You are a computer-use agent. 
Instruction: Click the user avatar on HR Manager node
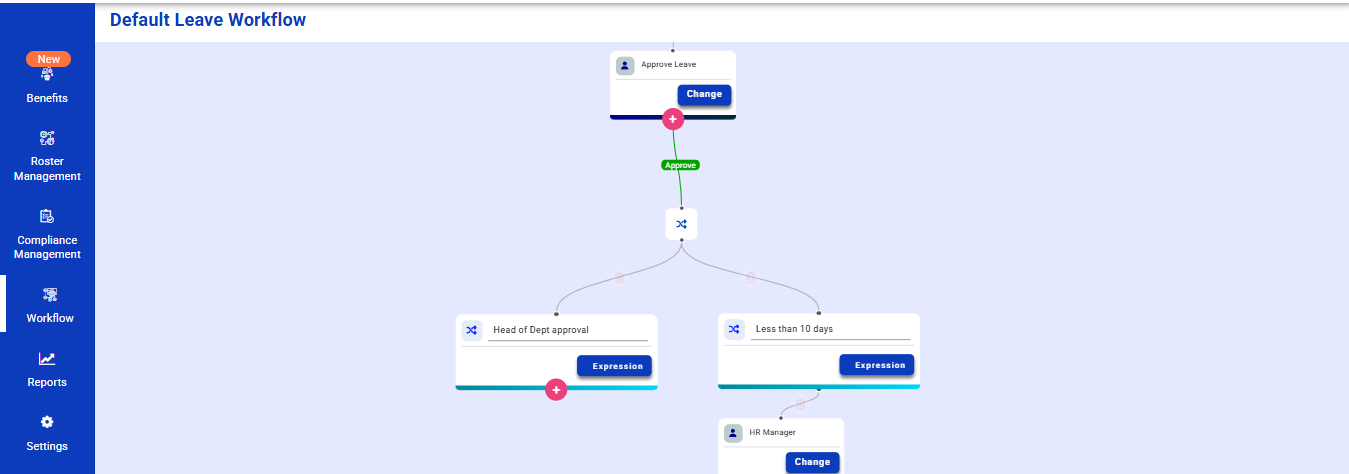click(733, 433)
